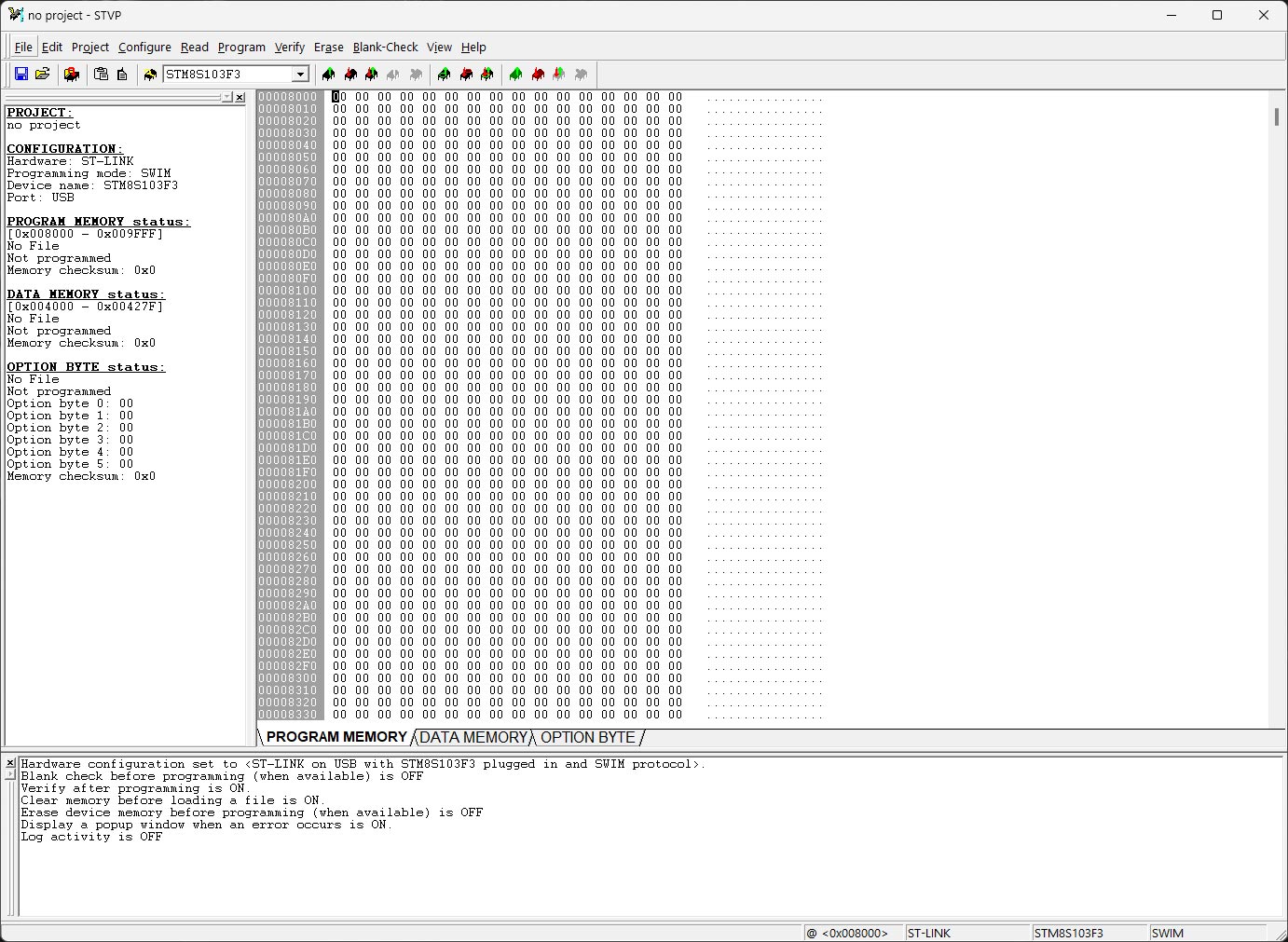Click the chip icon left of device list

150,75
